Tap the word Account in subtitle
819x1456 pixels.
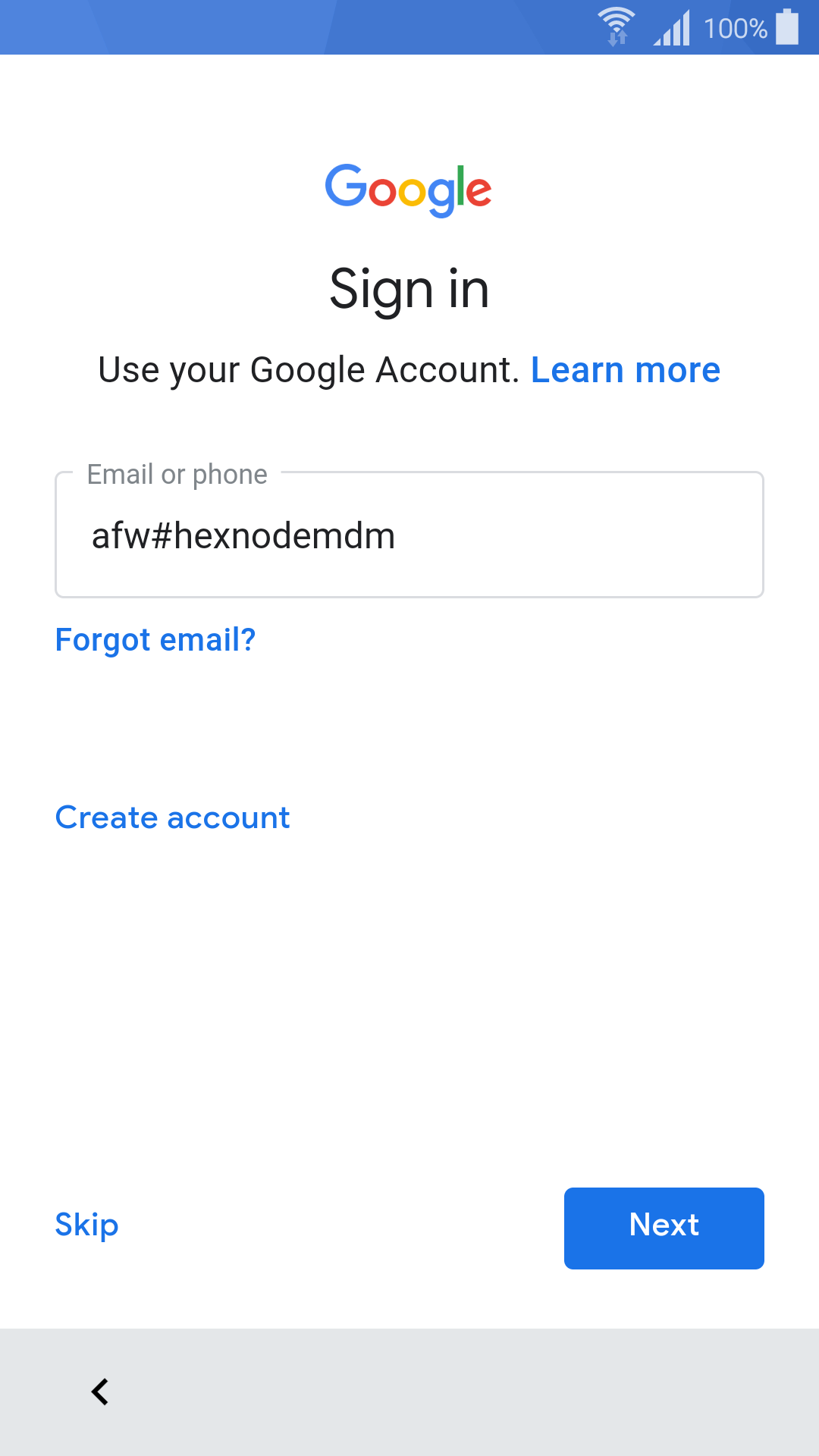click(447, 370)
